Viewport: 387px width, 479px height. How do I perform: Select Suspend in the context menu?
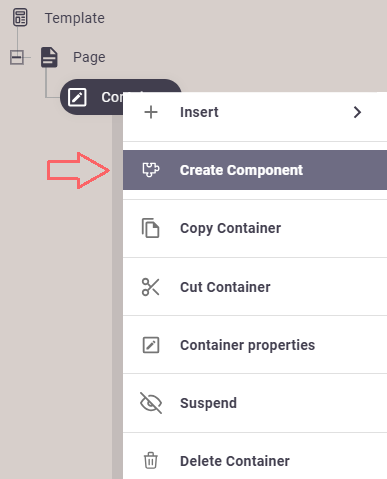255,403
